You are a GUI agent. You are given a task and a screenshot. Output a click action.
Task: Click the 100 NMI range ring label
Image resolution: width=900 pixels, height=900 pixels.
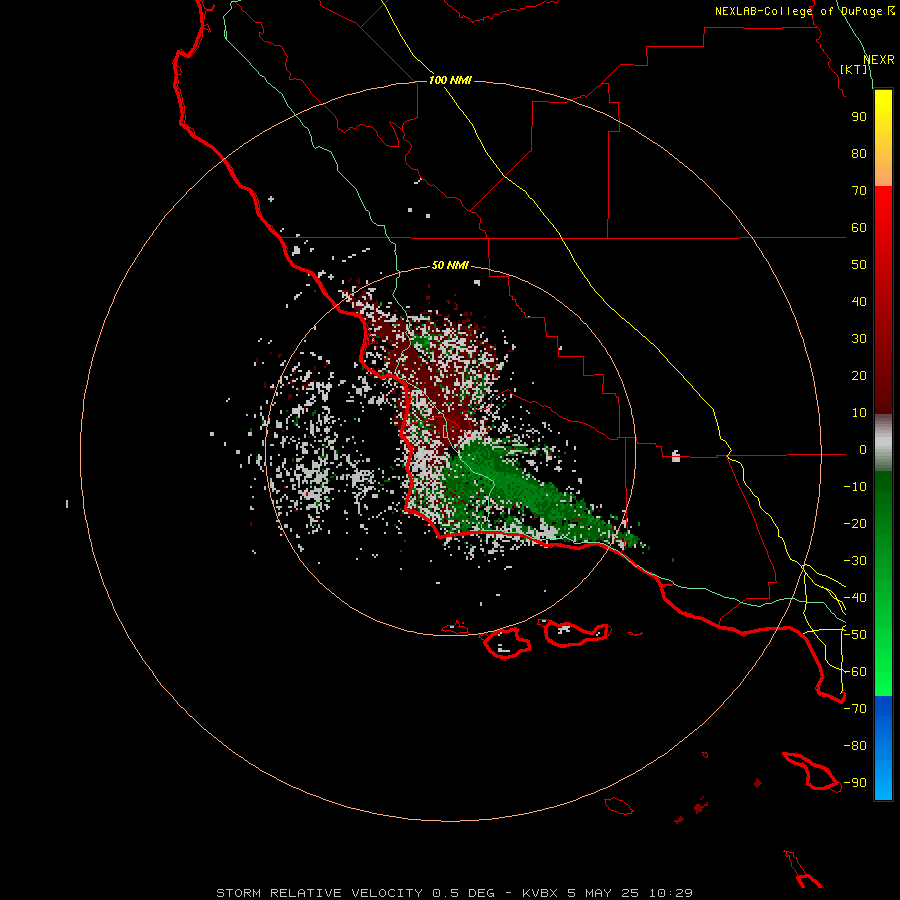450,80
